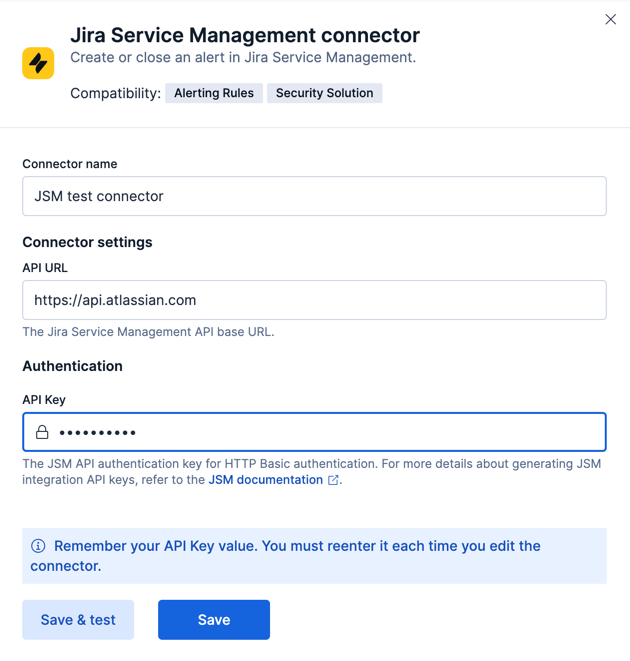
Task: Click the yellow Jira Service Management logo icon
Action: [x=38, y=63]
